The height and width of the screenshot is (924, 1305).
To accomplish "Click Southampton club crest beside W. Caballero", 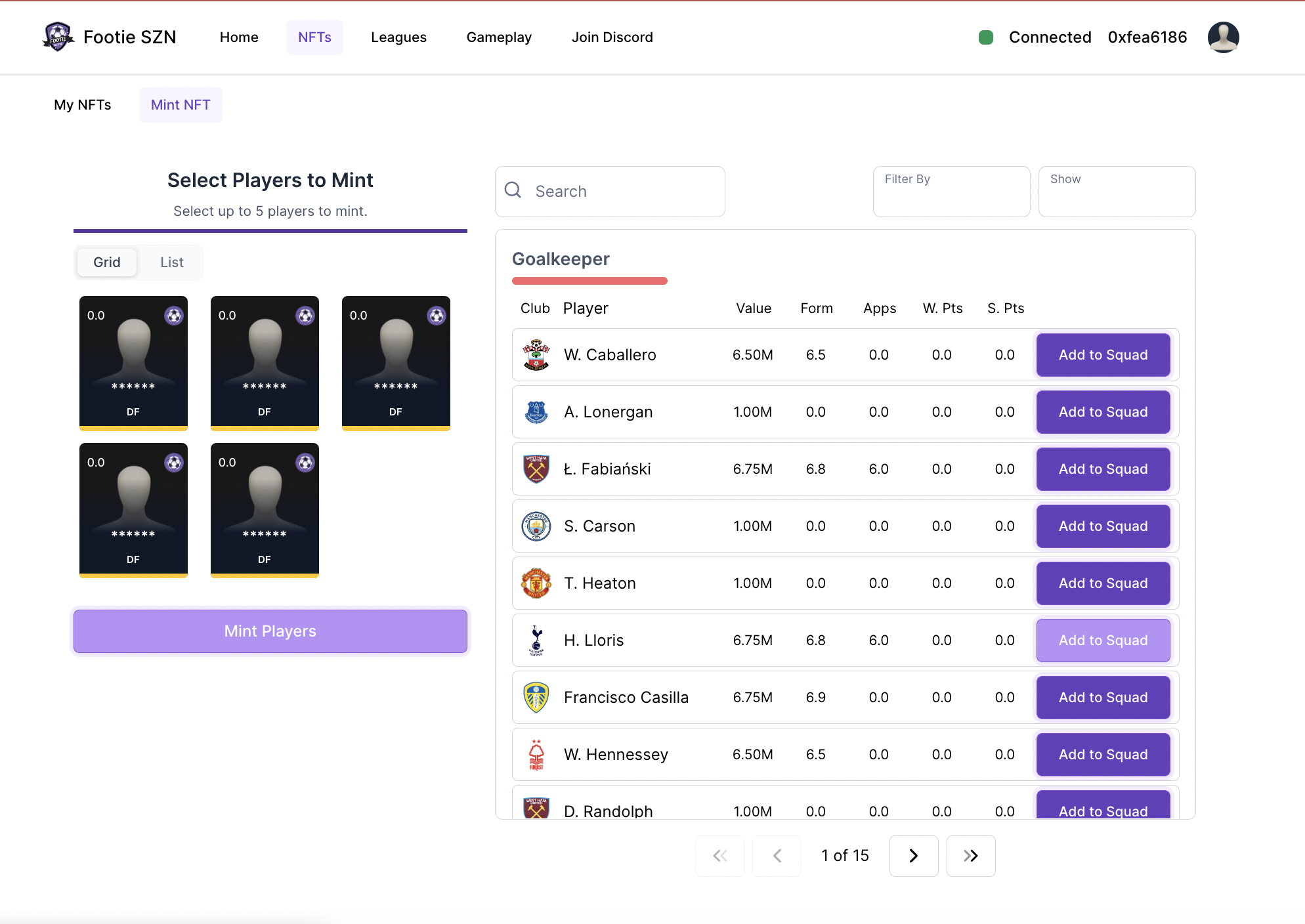I will 536,355.
